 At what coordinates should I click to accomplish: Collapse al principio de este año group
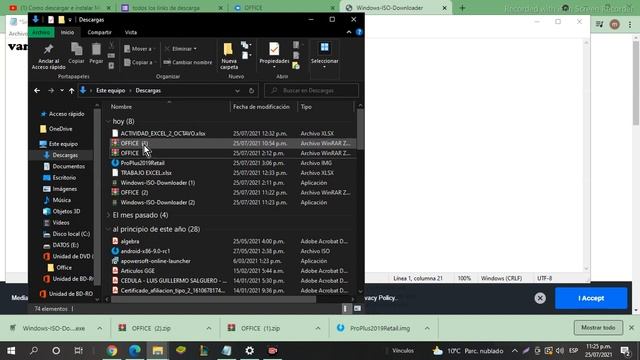click(108, 229)
